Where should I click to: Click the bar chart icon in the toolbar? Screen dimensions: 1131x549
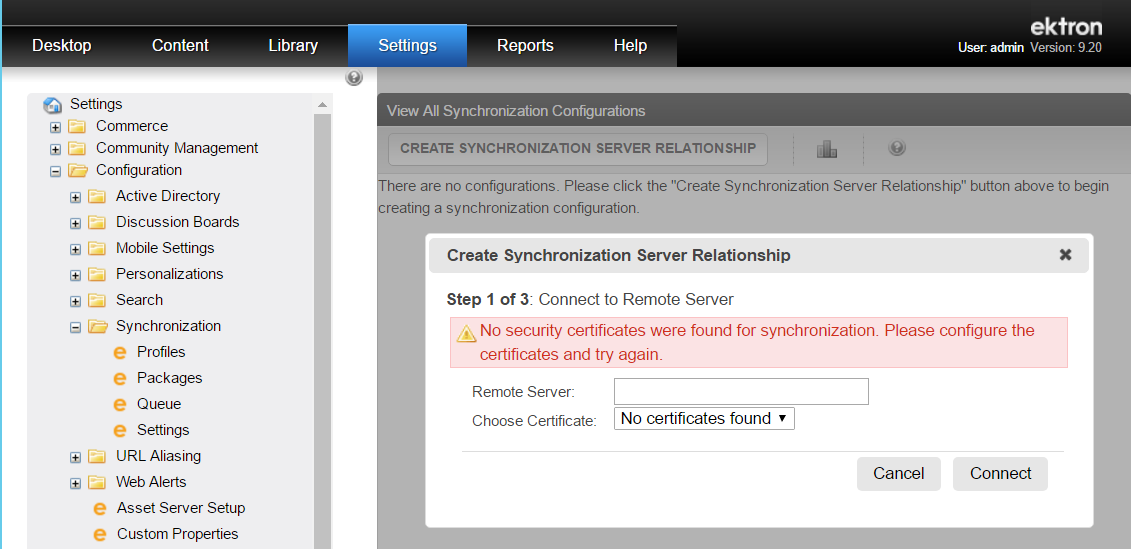tap(827, 149)
